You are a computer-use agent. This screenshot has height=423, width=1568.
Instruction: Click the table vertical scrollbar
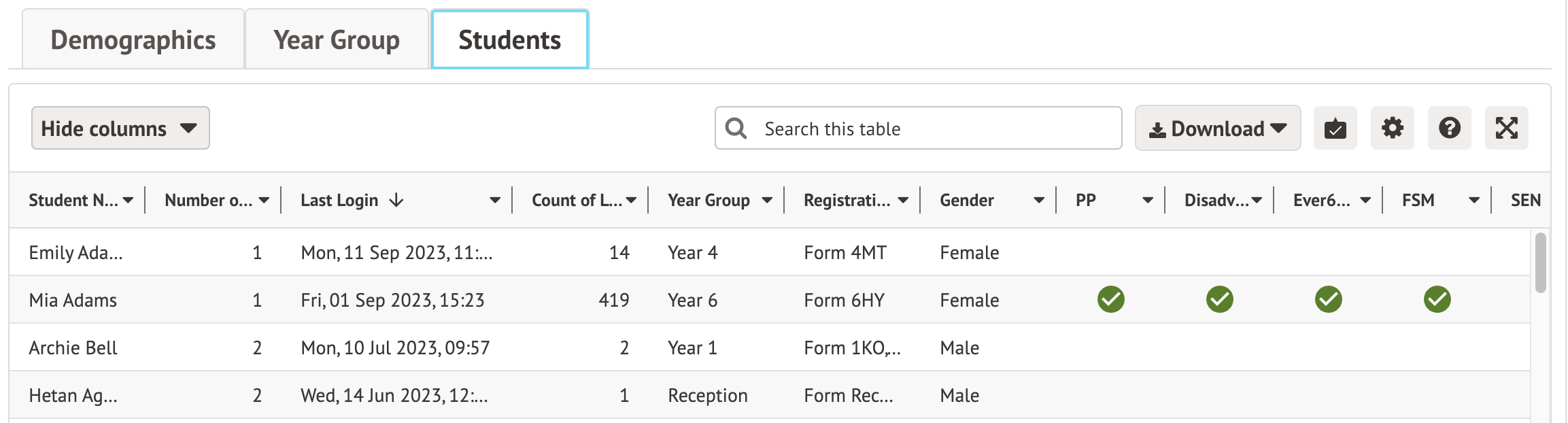click(x=1540, y=263)
